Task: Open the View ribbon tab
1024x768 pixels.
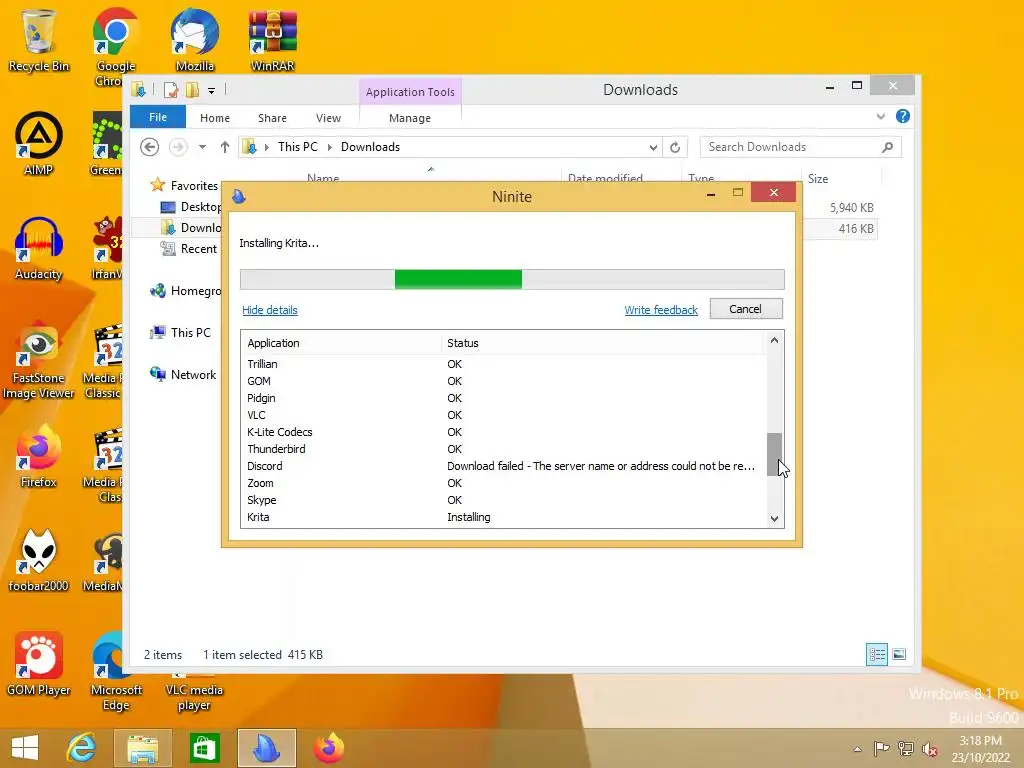Action: [328, 118]
